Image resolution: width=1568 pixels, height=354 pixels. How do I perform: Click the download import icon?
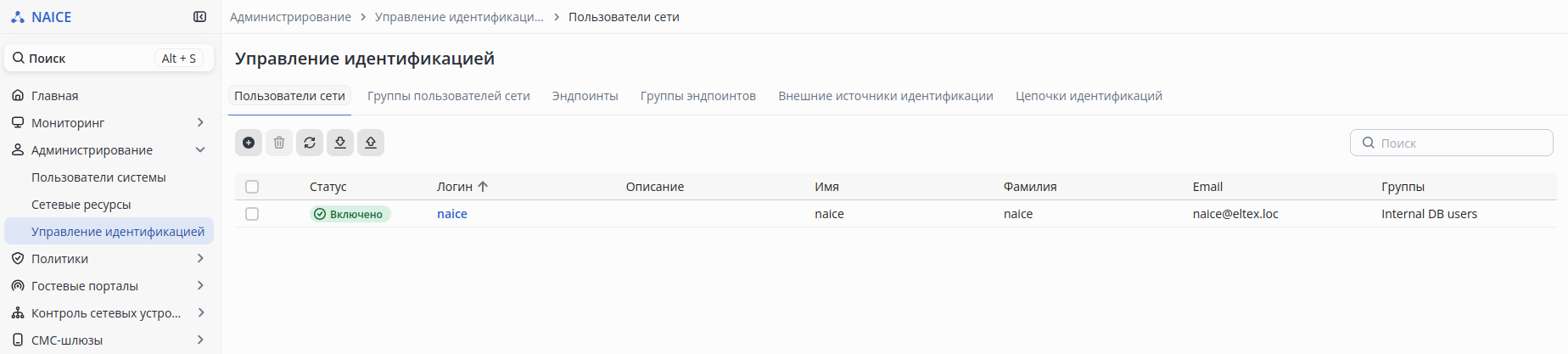(340, 143)
